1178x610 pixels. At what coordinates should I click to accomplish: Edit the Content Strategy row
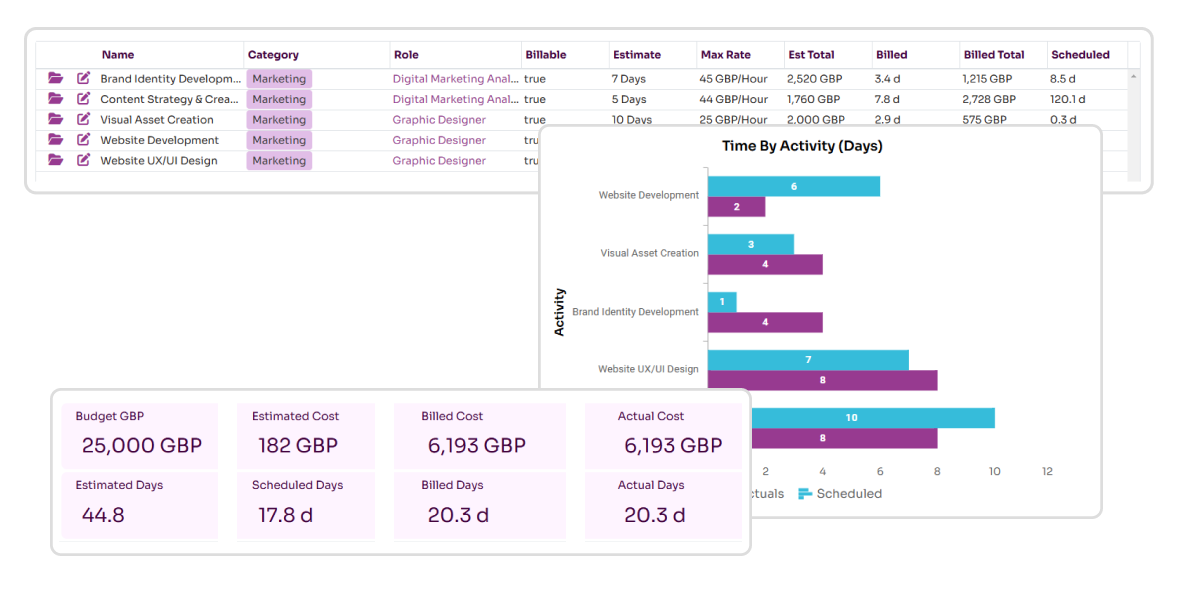pyautogui.click(x=83, y=98)
